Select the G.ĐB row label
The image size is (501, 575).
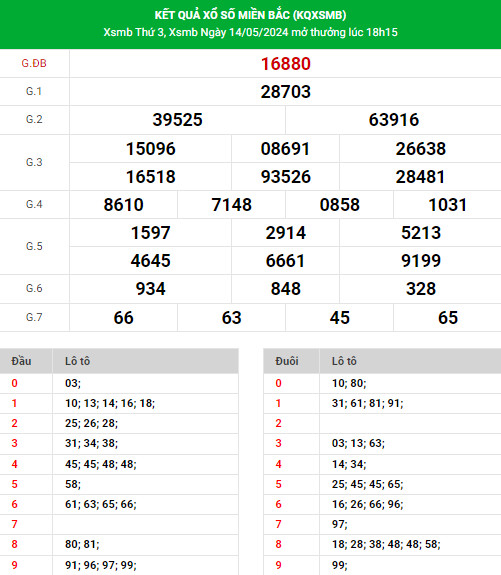point(34,63)
